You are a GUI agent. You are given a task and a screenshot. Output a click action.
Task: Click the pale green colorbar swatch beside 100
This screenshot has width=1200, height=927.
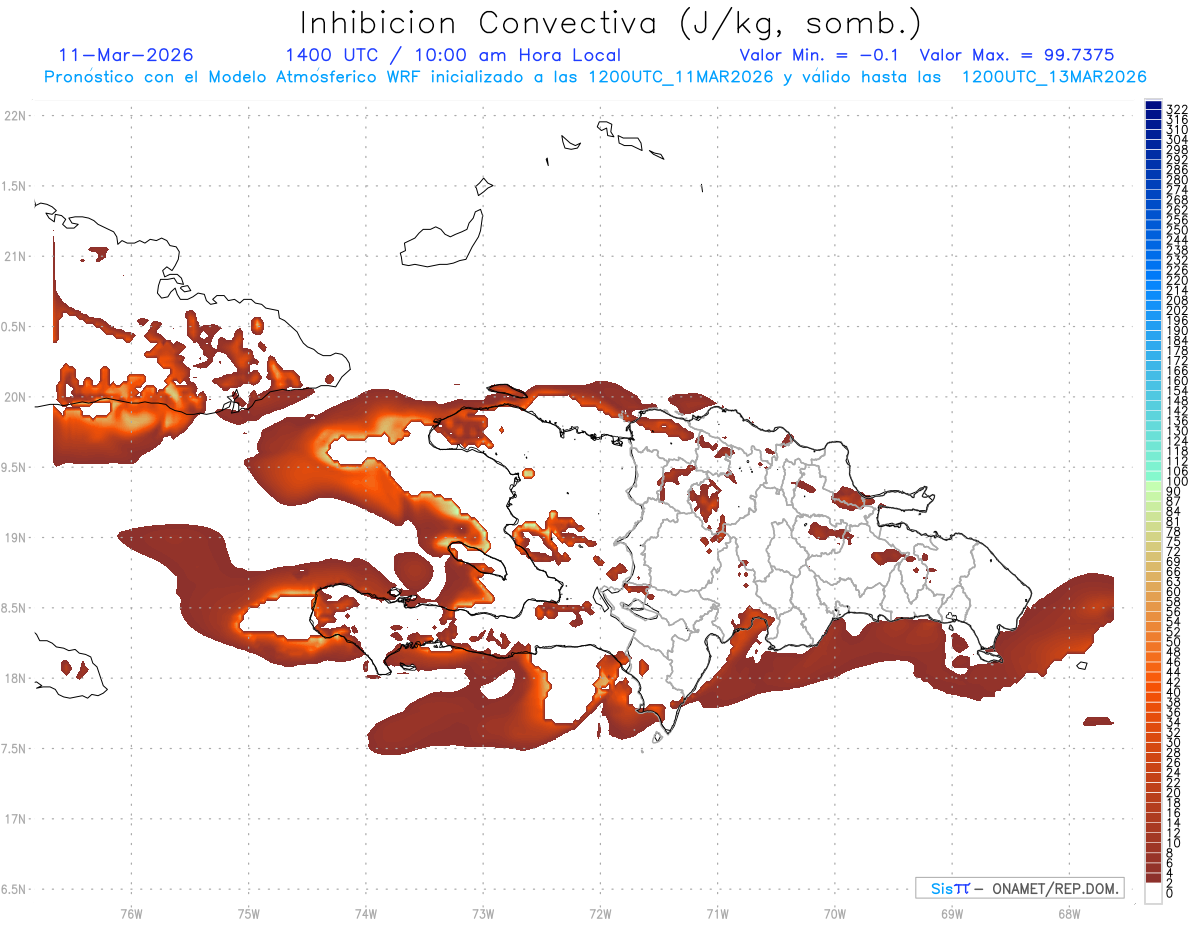(1153, 484)
